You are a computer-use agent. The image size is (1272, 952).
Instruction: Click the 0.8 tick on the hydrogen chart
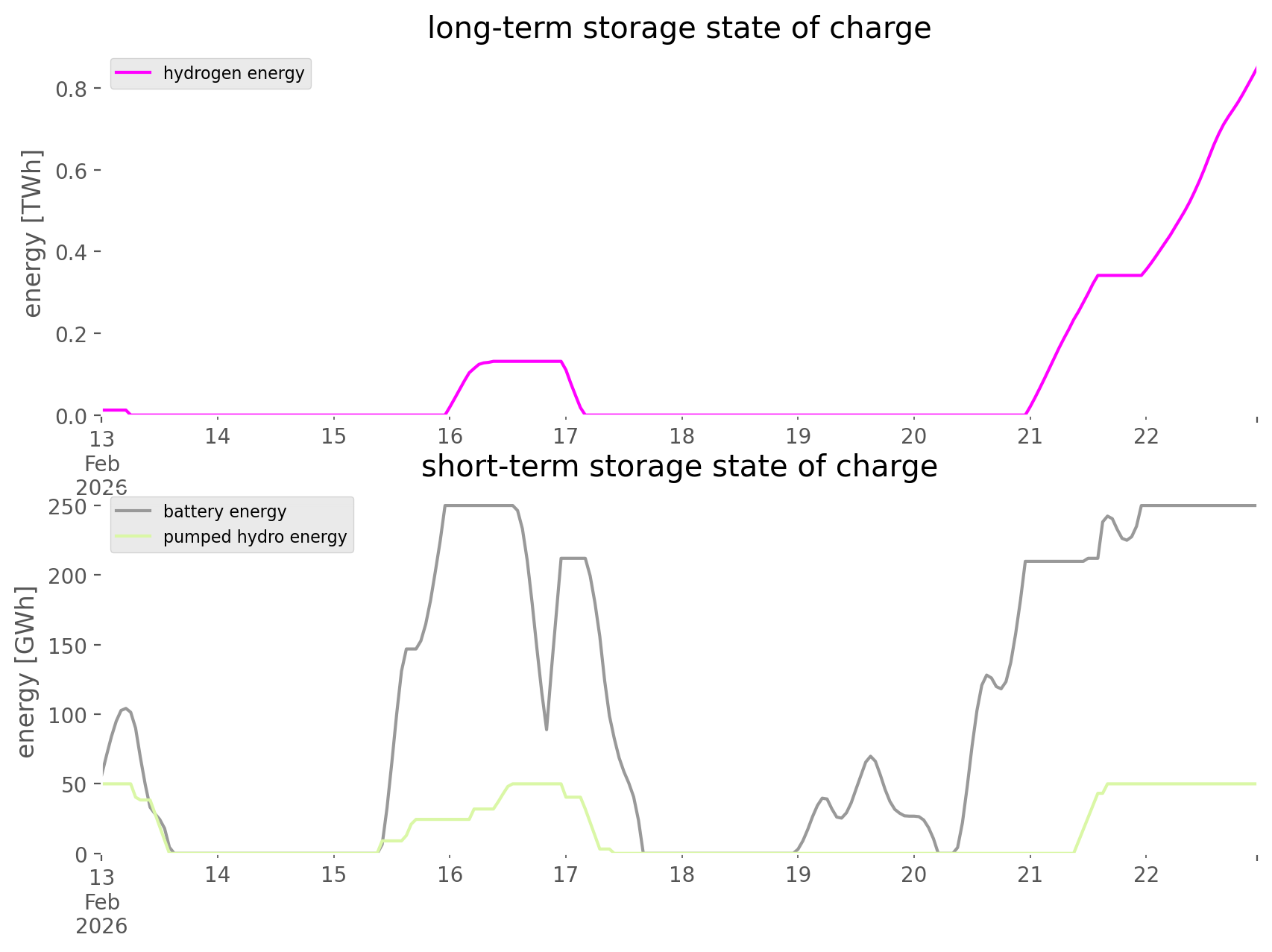point(72,89)
